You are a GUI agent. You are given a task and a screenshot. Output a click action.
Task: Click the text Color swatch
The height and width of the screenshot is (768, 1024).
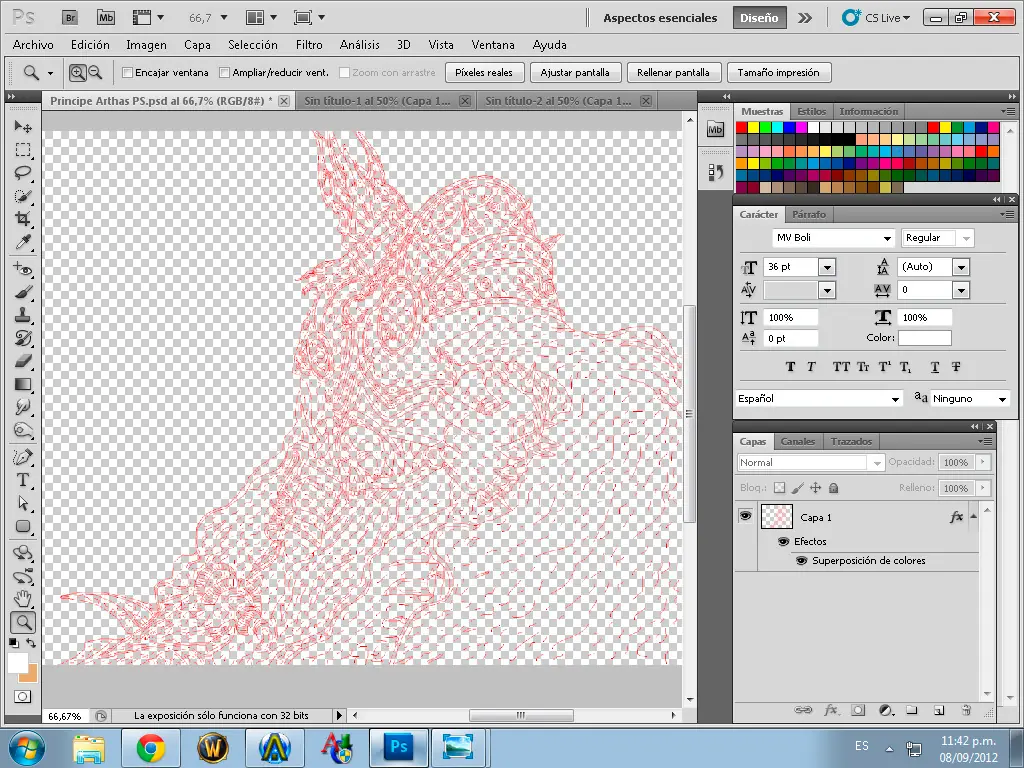coord(924,338)
